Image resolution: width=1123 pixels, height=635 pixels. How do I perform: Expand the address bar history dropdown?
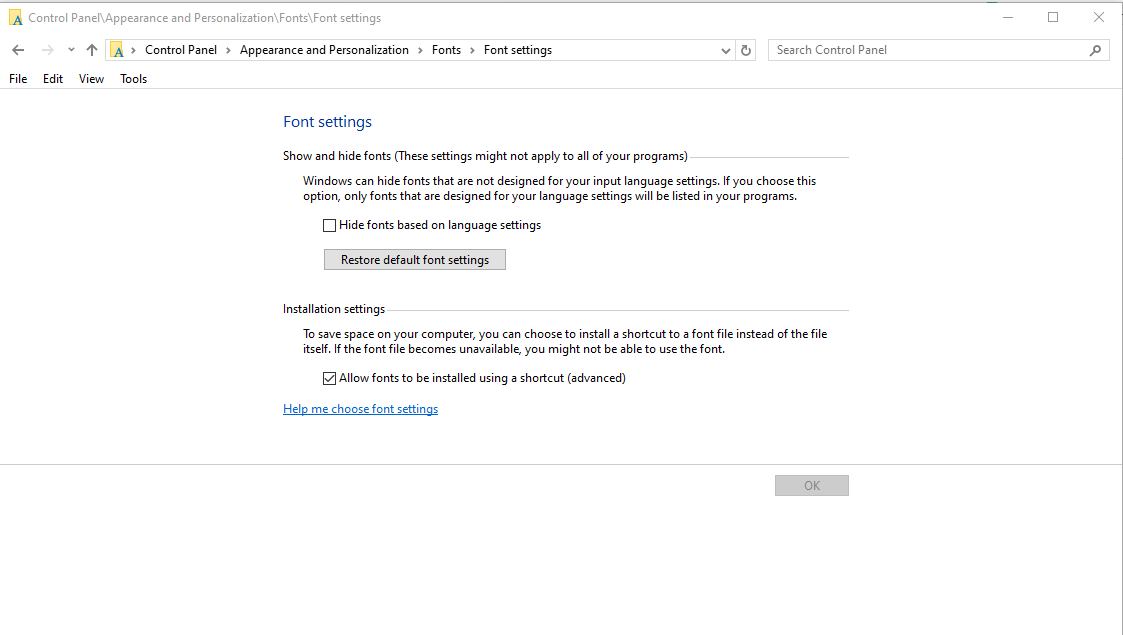[x=726, y=50]
